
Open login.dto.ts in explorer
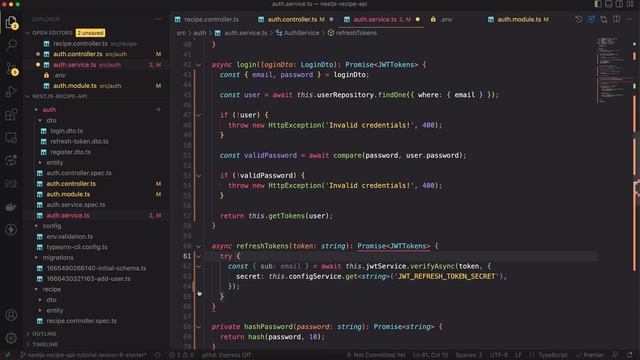(x=67, y=131)
